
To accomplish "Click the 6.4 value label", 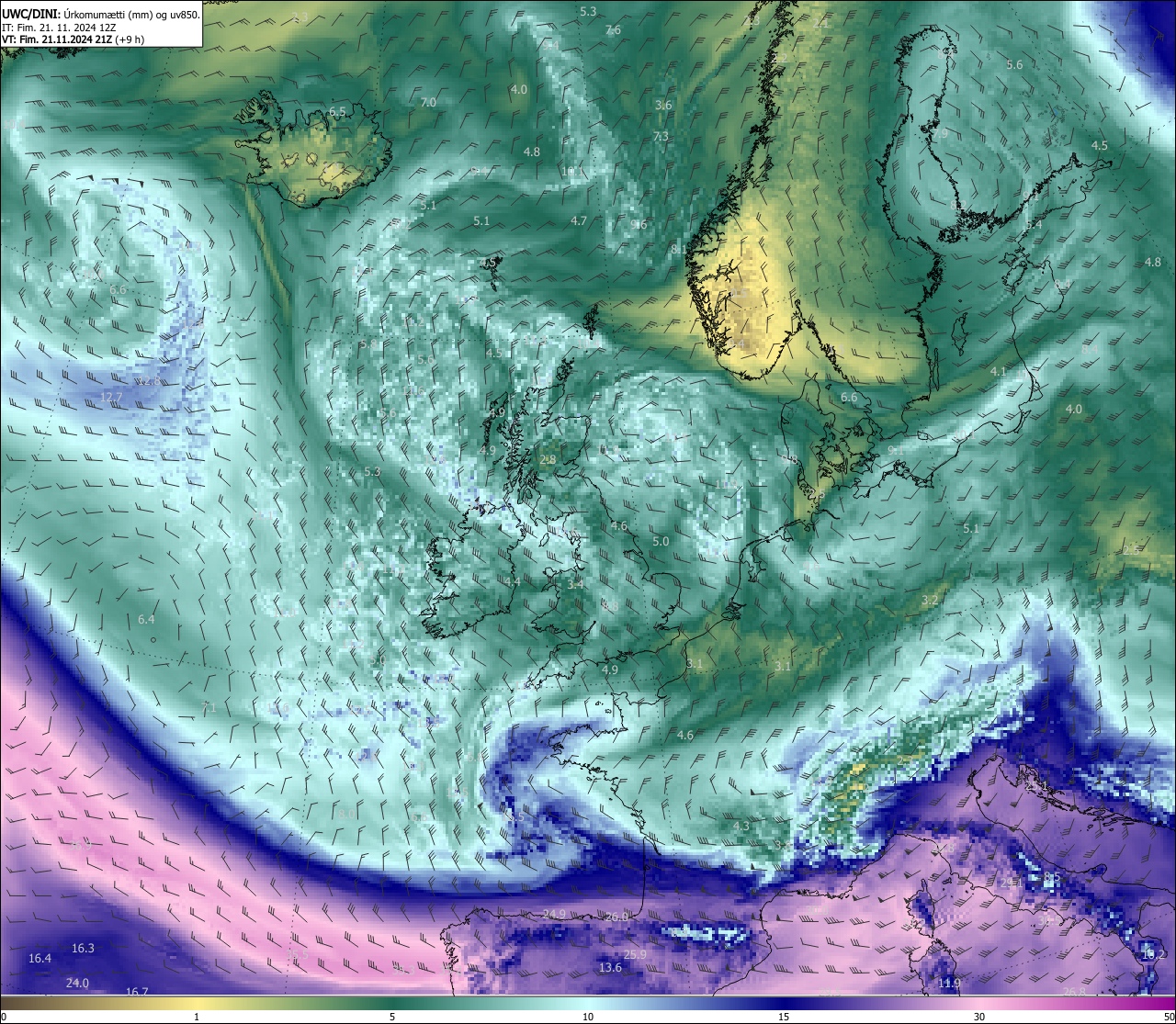I will (146, 620).
